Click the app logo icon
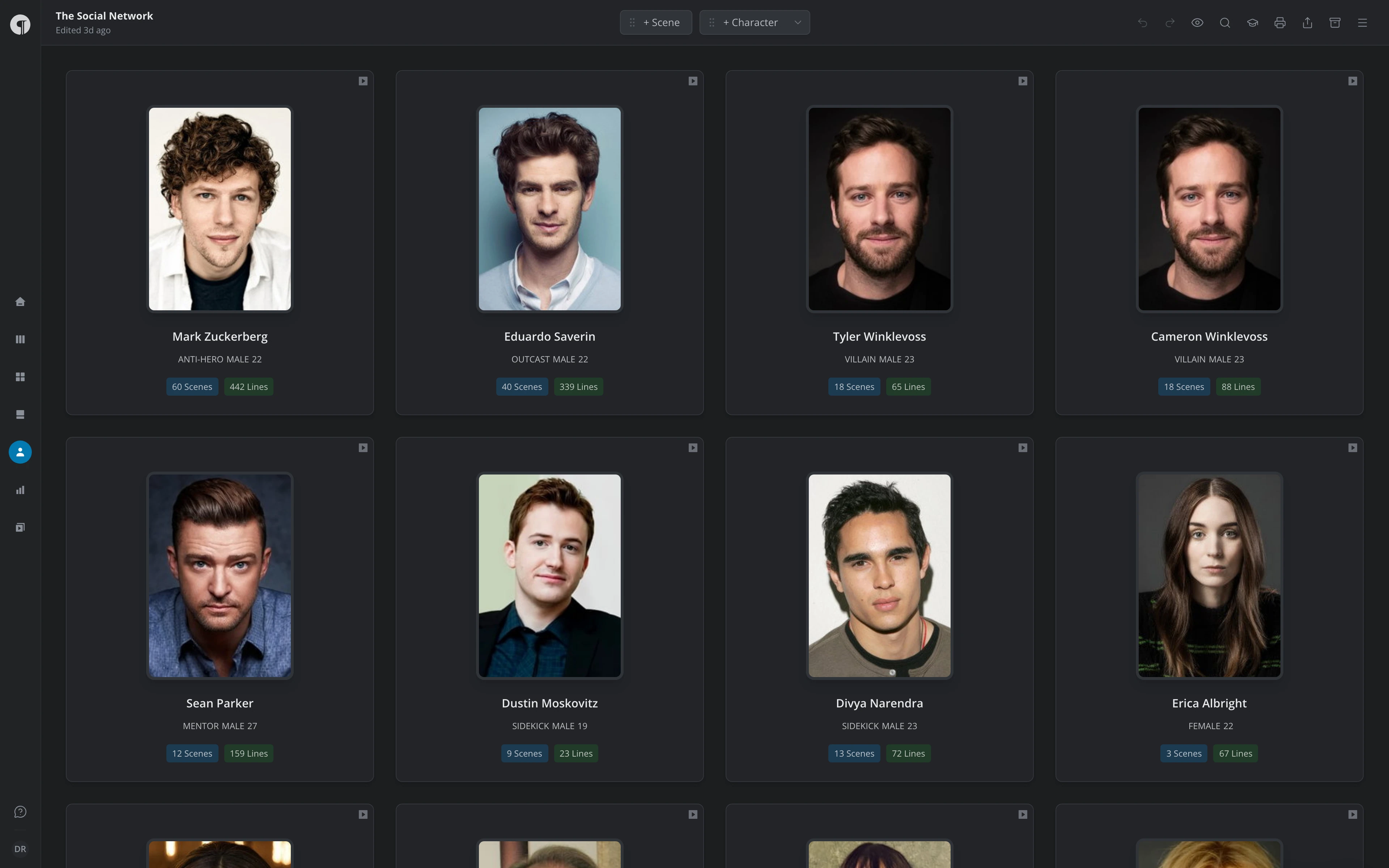 tap(20, 24)
